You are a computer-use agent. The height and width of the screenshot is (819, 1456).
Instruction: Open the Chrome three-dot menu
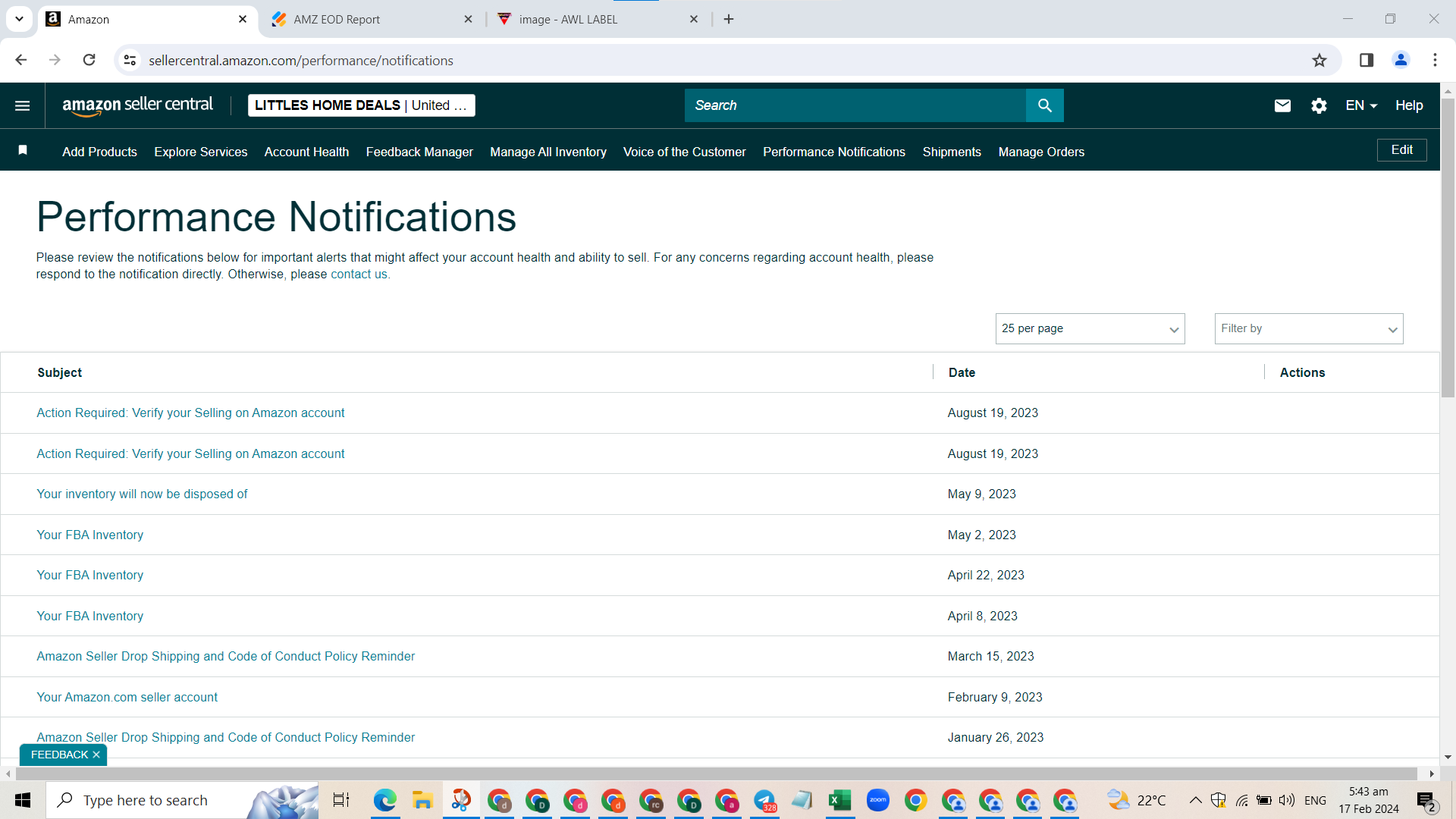(x=1435, y=60)
